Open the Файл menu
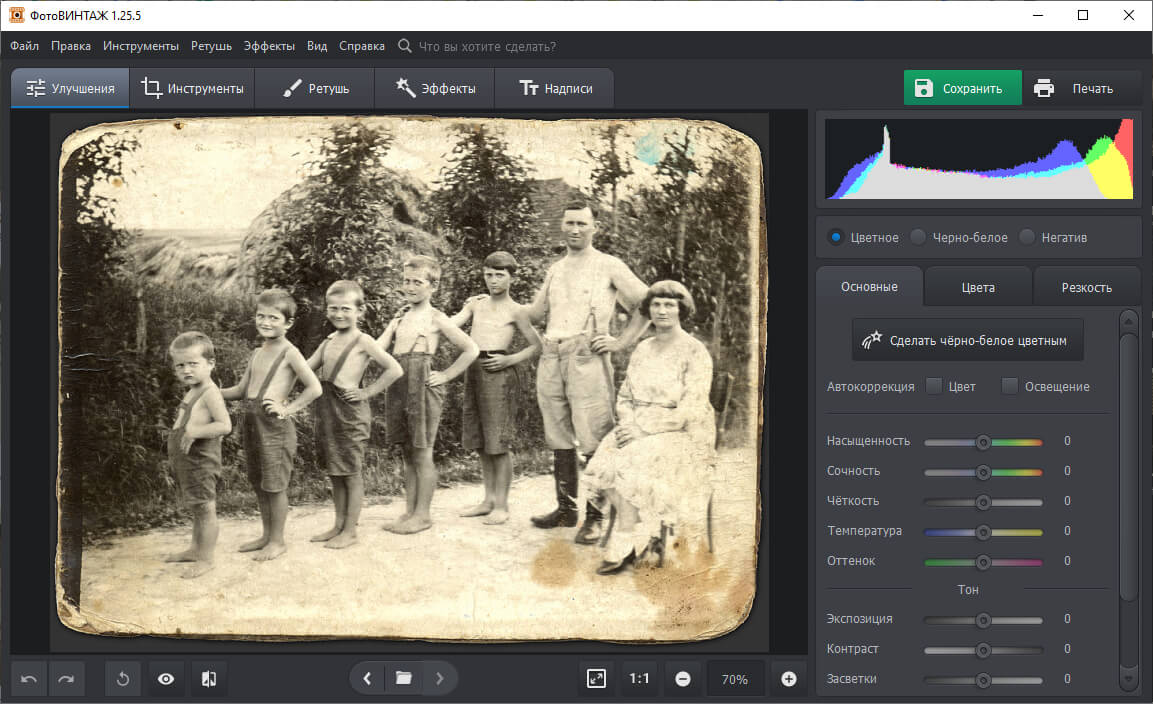1153x704 pixels. pos(23,45)
